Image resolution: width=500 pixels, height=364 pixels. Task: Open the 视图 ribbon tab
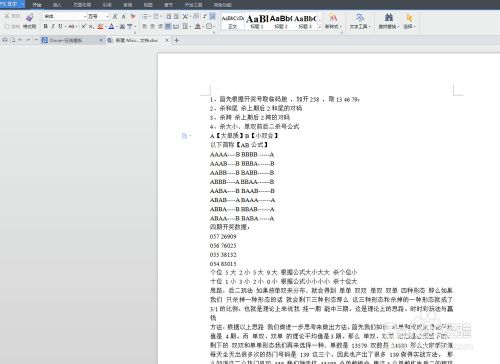(x=148, y=5)
